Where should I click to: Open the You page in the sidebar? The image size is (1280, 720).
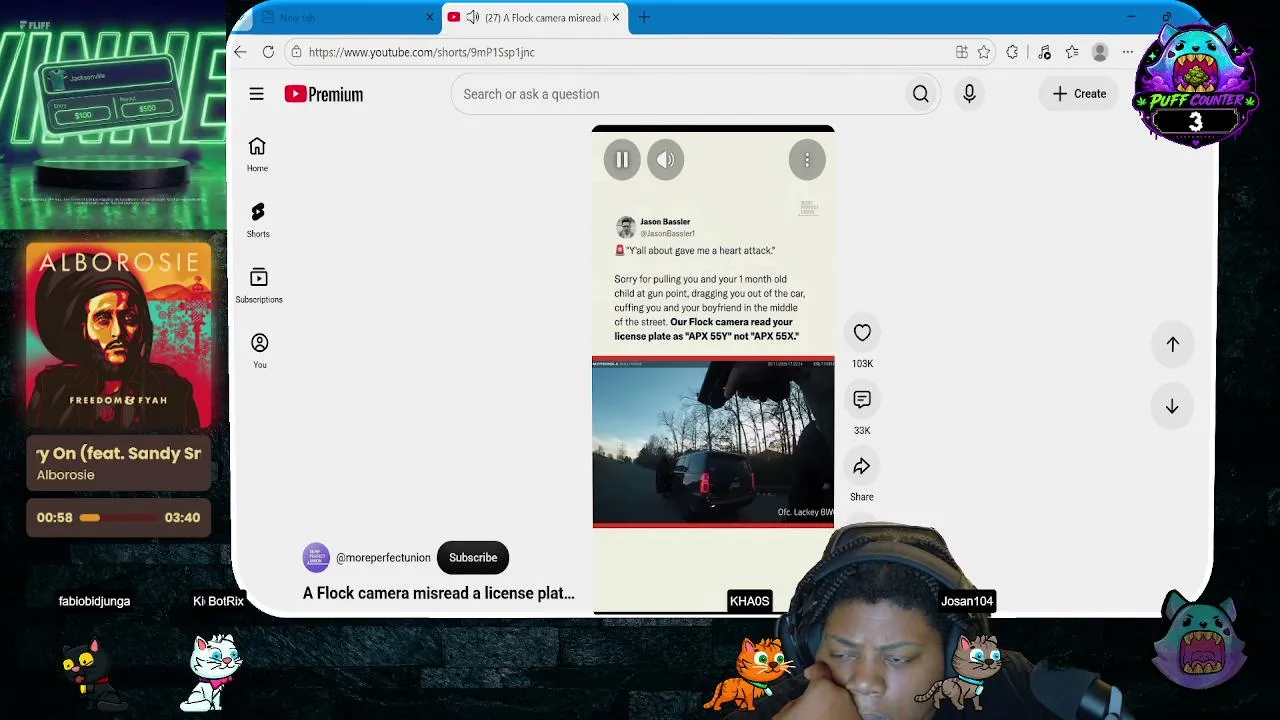click(259, 351)
